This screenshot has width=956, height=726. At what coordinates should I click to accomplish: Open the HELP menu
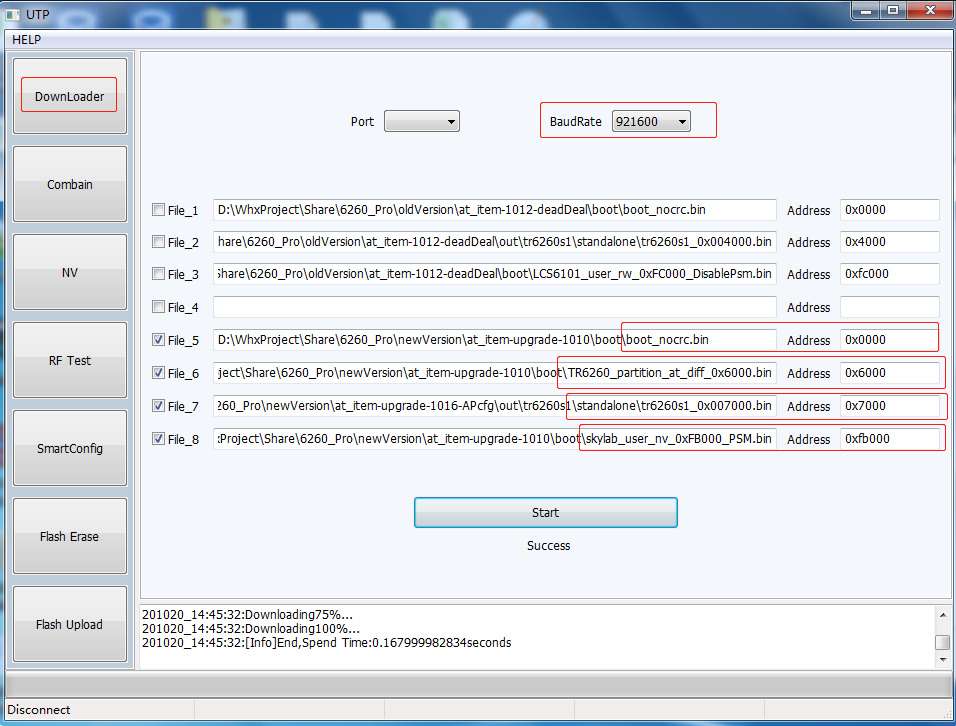pyautogui.click(x=26, y=40)
